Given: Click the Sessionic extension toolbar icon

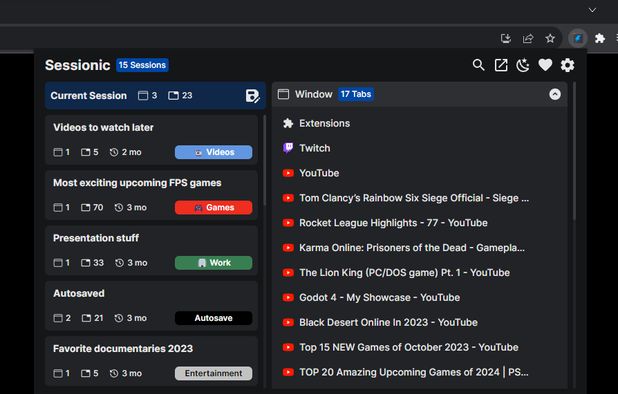Looking at the screenshot, I should coord(578,38).
